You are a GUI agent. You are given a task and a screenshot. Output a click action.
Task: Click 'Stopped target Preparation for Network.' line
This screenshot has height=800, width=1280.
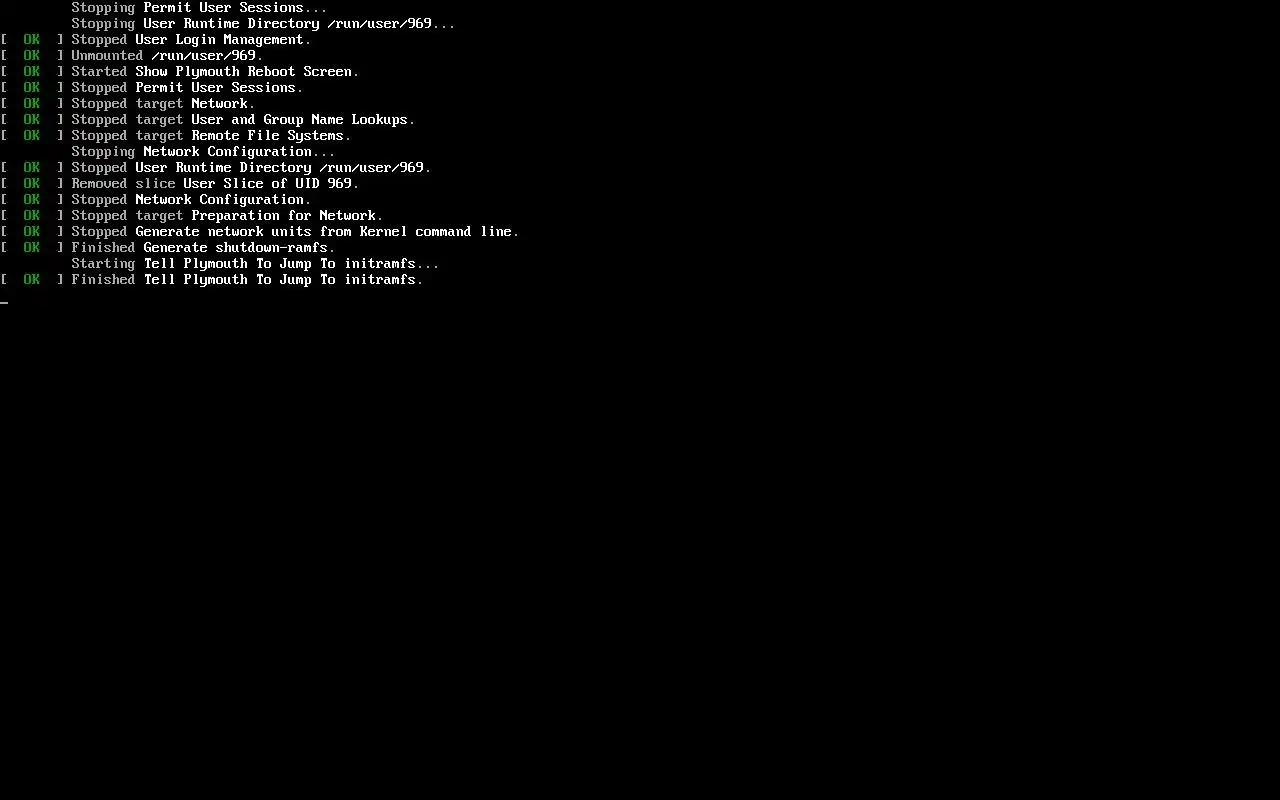pos(227,216)
